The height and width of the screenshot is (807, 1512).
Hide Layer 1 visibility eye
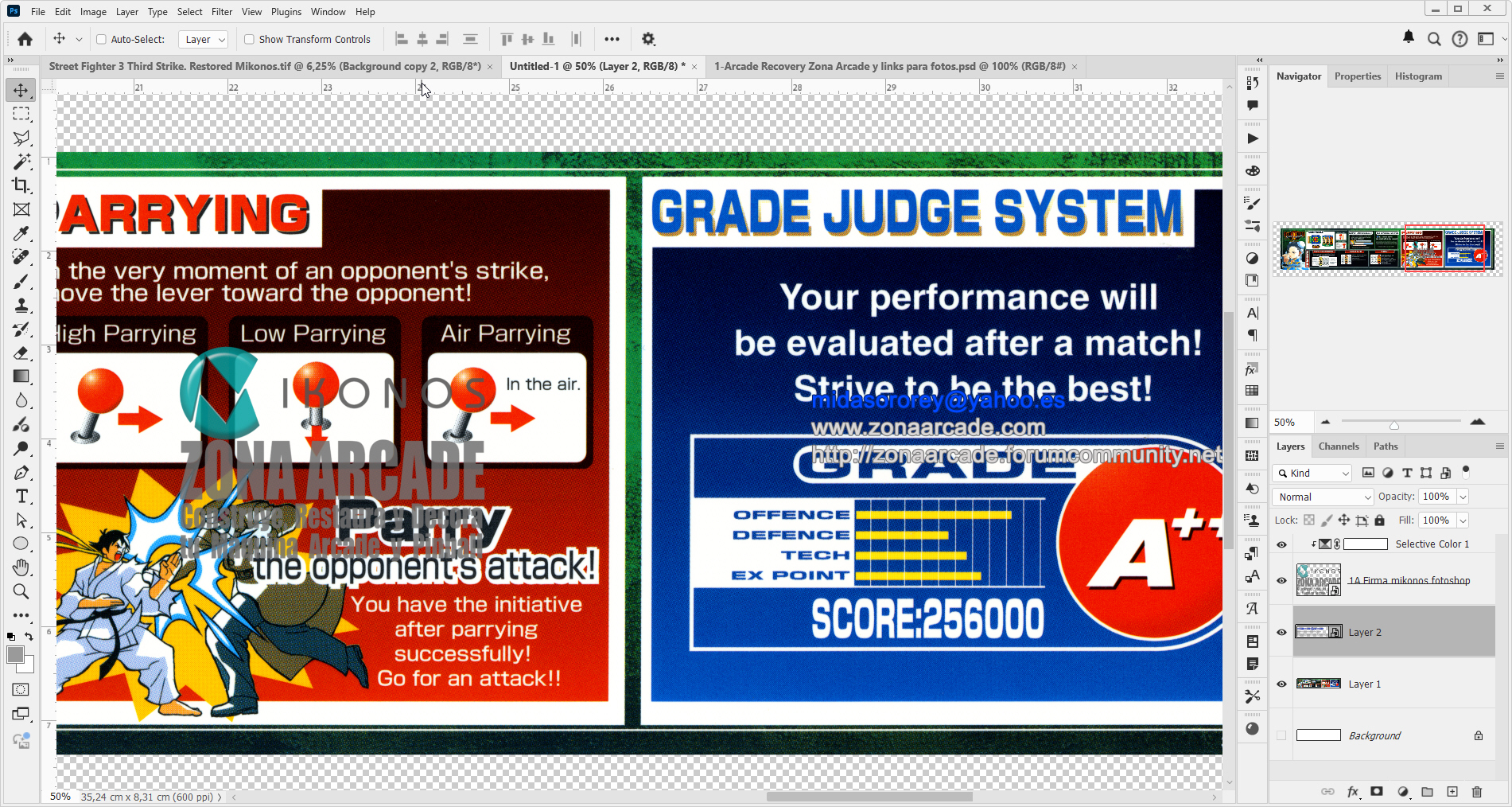click(x=1281, y=684)
